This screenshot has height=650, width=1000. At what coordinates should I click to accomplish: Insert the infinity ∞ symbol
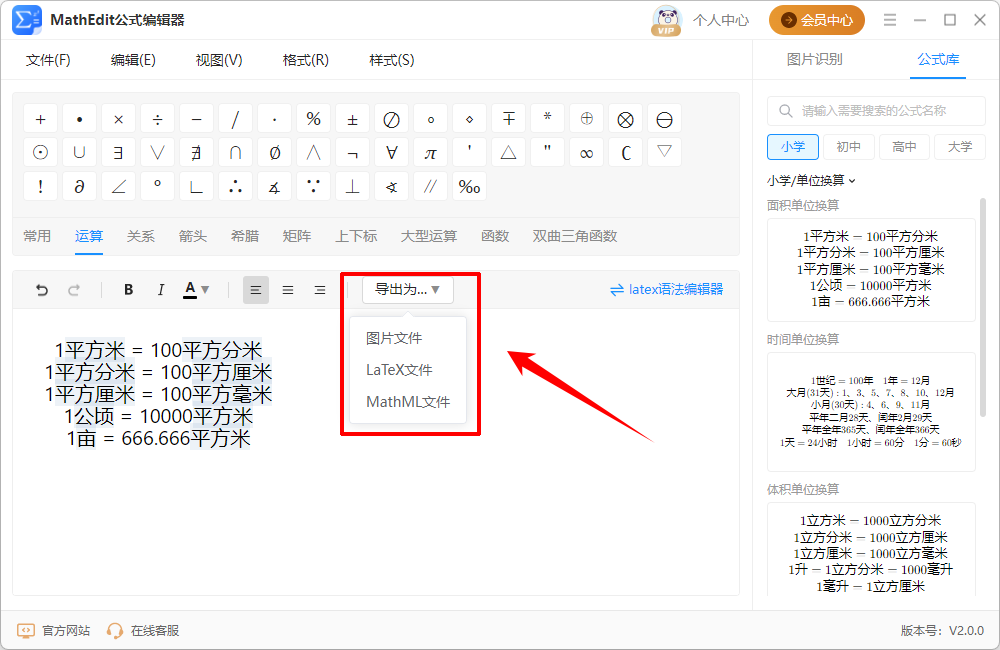click(587, 152)
